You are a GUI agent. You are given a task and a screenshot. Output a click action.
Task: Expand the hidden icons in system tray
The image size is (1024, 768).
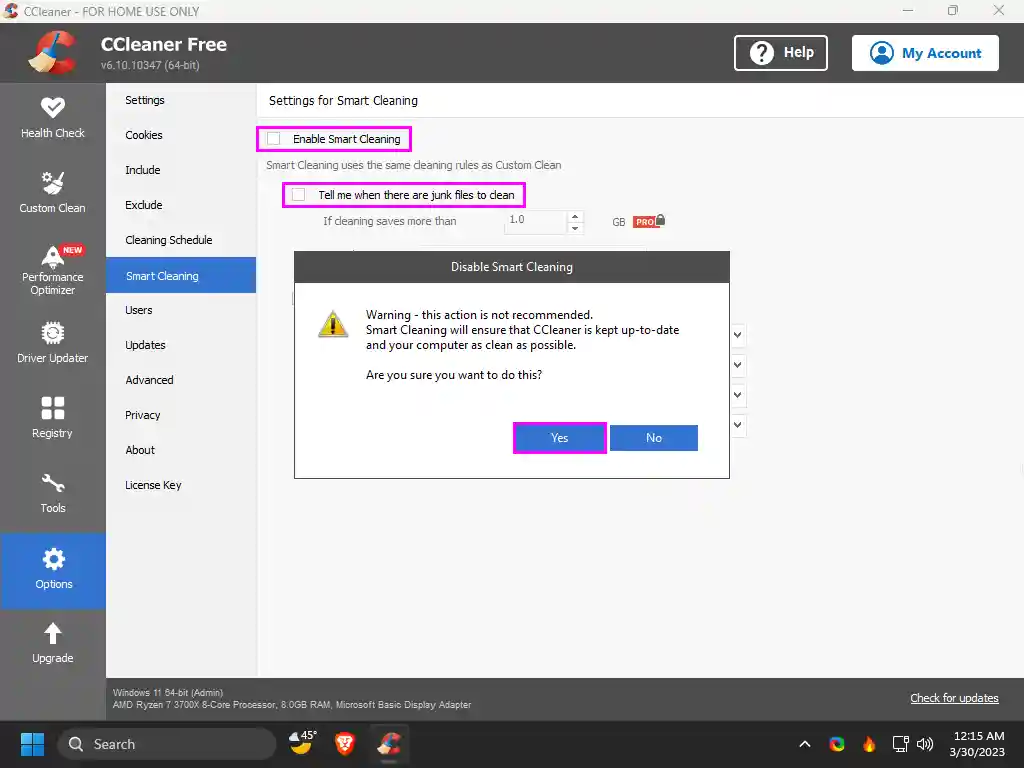tap(804, 744)
